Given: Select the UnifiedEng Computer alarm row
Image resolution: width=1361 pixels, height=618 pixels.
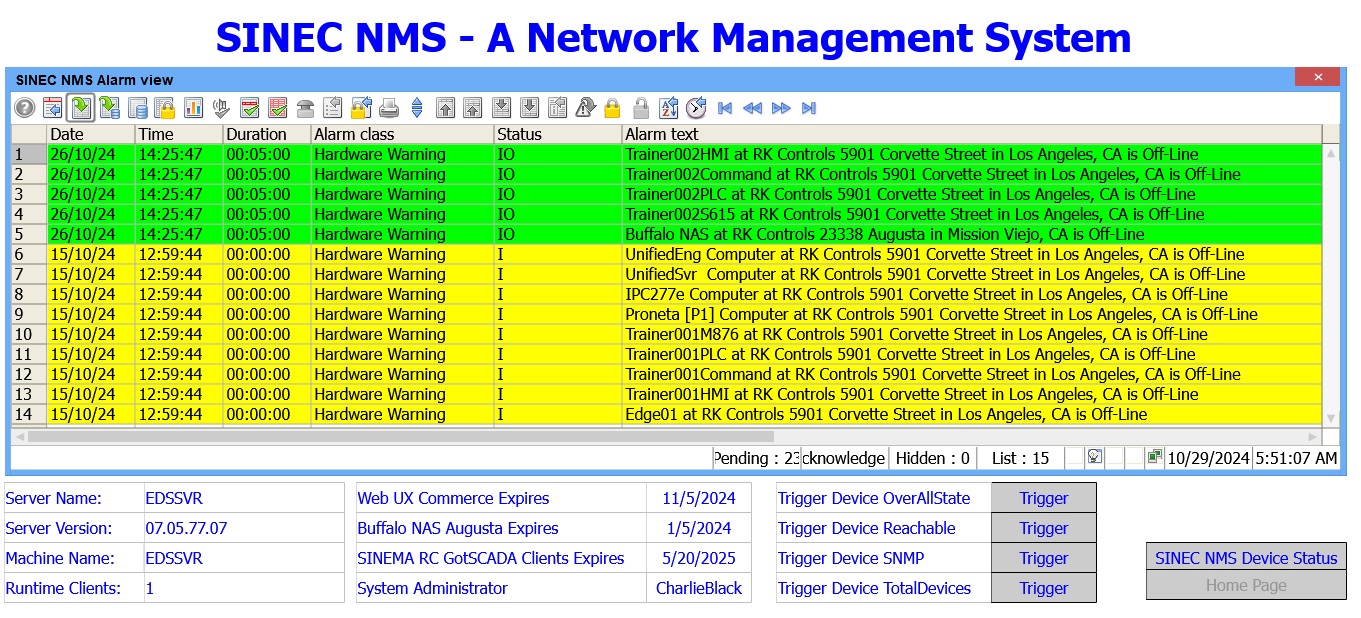Looking at the screenshot, I should tap(667, 254).
